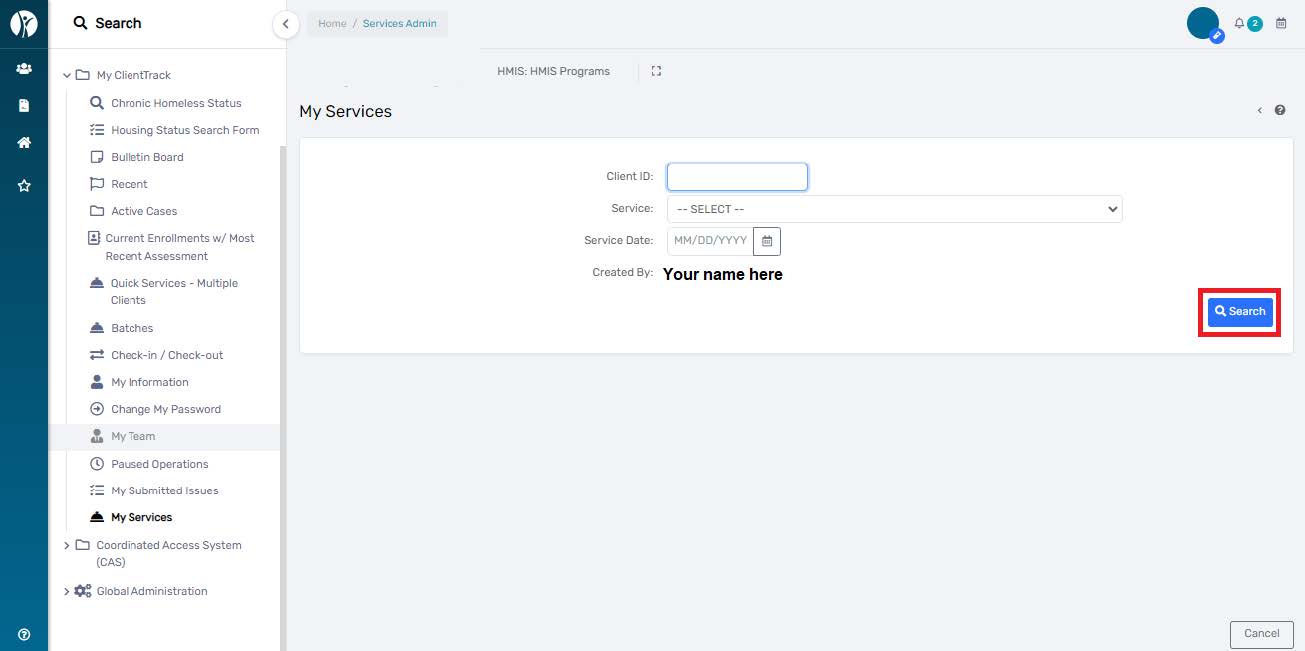Click the Home breadcrumb link

(332, 24)
